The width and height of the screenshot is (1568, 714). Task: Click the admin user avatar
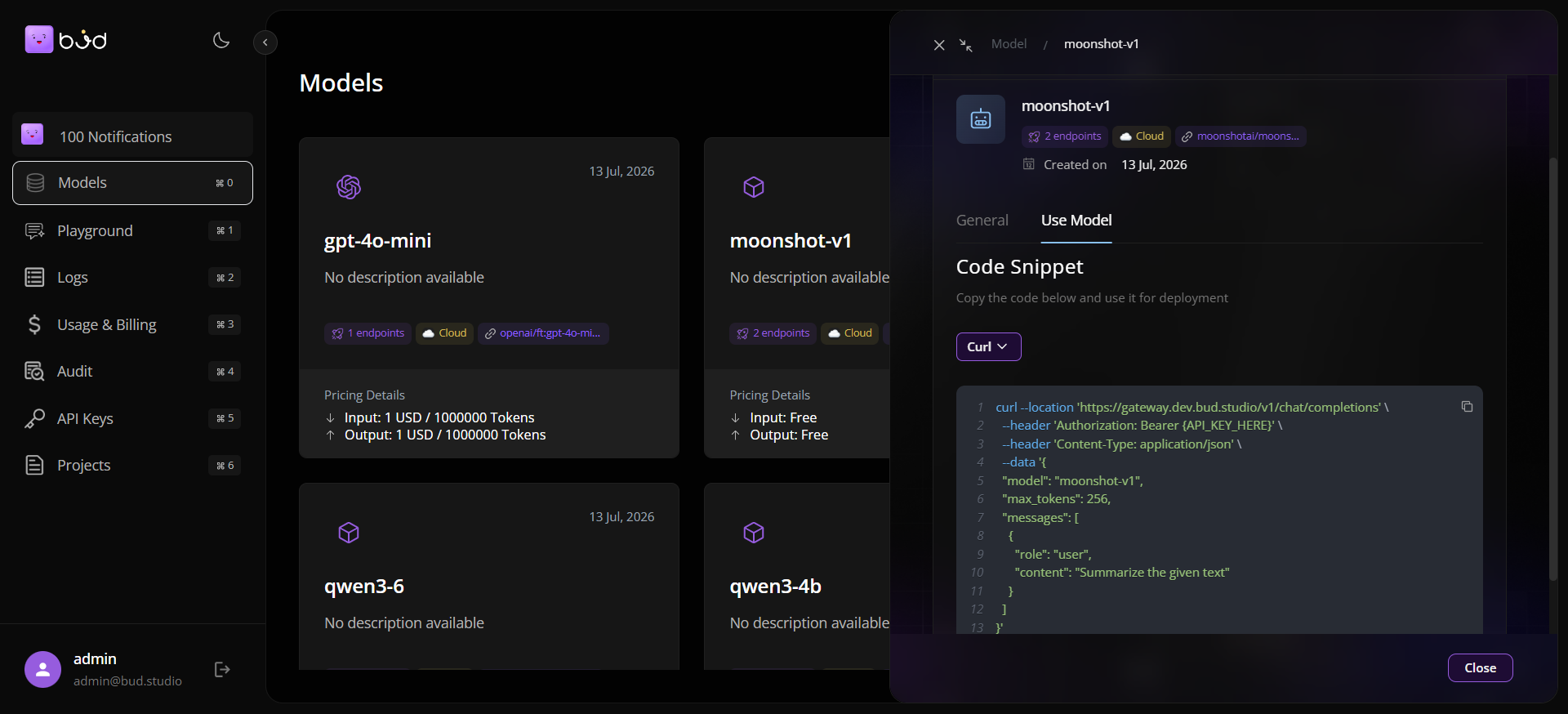(42, 670)
